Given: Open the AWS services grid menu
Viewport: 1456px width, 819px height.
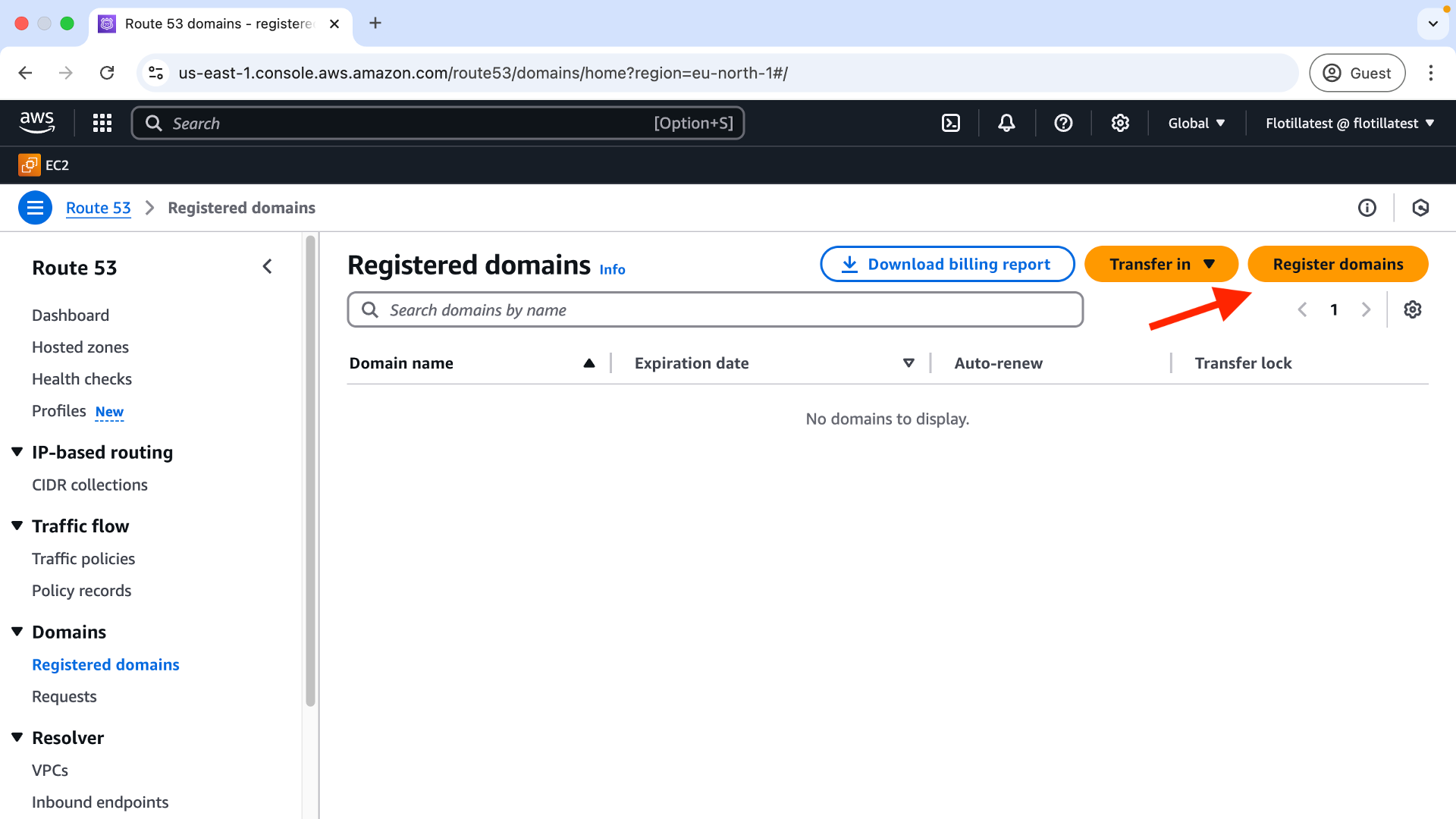Looking at the screenshot, I should pos(102,123).
